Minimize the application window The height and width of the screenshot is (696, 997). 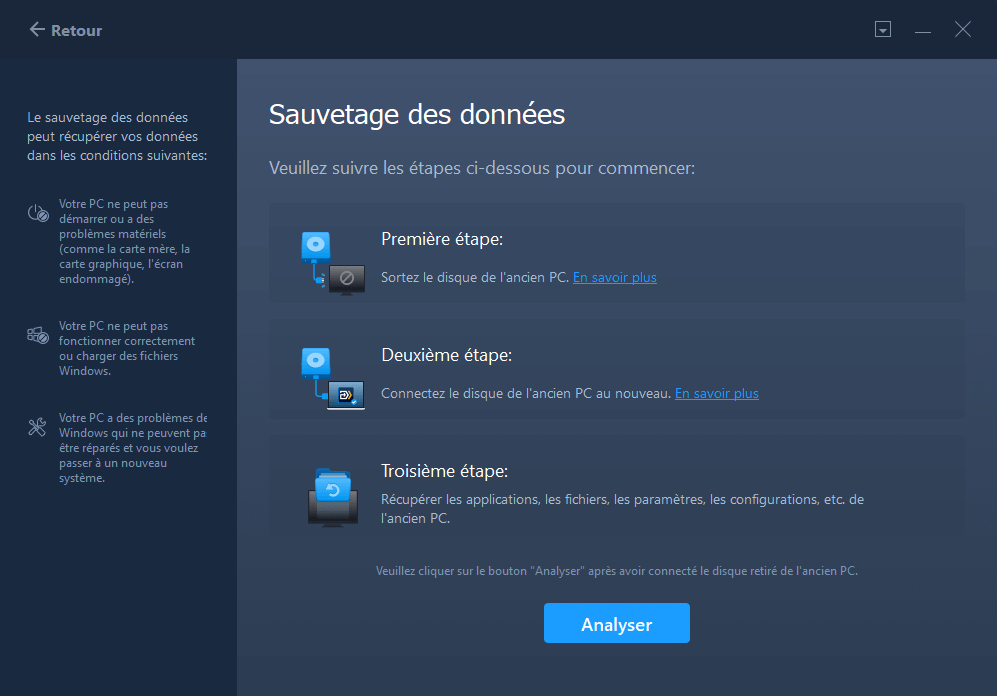922,31
